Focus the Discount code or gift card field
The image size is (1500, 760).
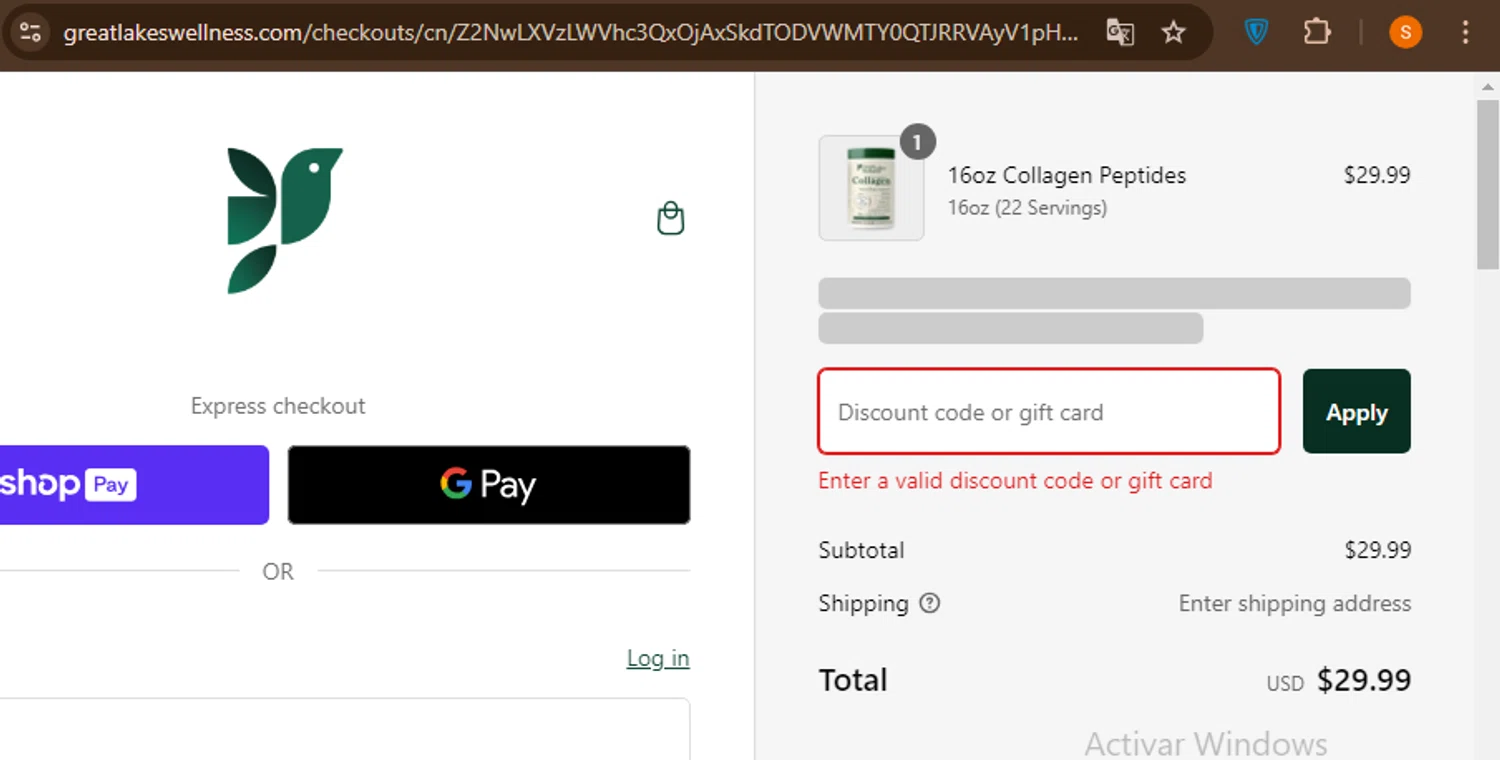[x=1048, y=411]
